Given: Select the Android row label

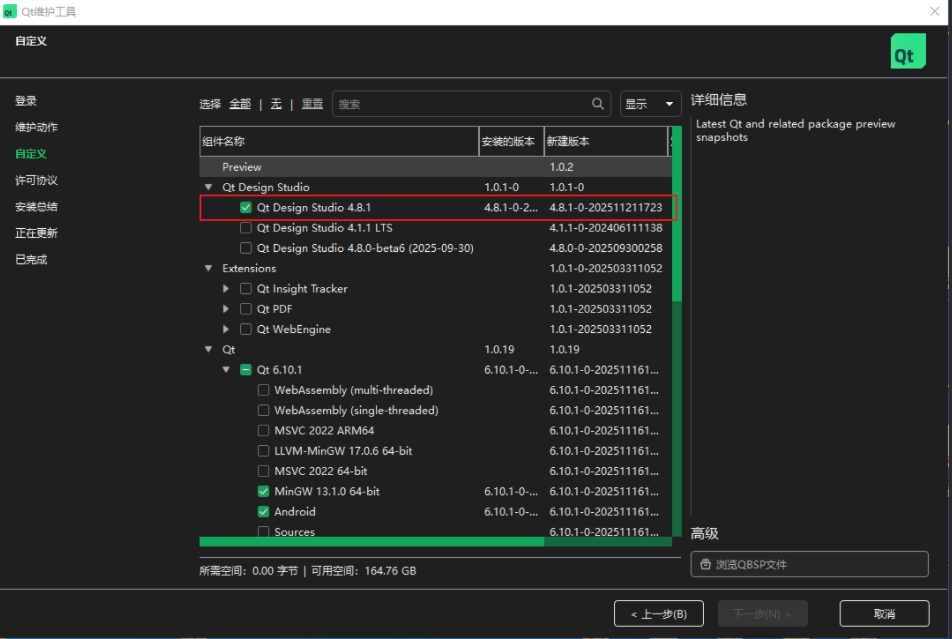Looking at the screenshot, I should tap(295, 511).
